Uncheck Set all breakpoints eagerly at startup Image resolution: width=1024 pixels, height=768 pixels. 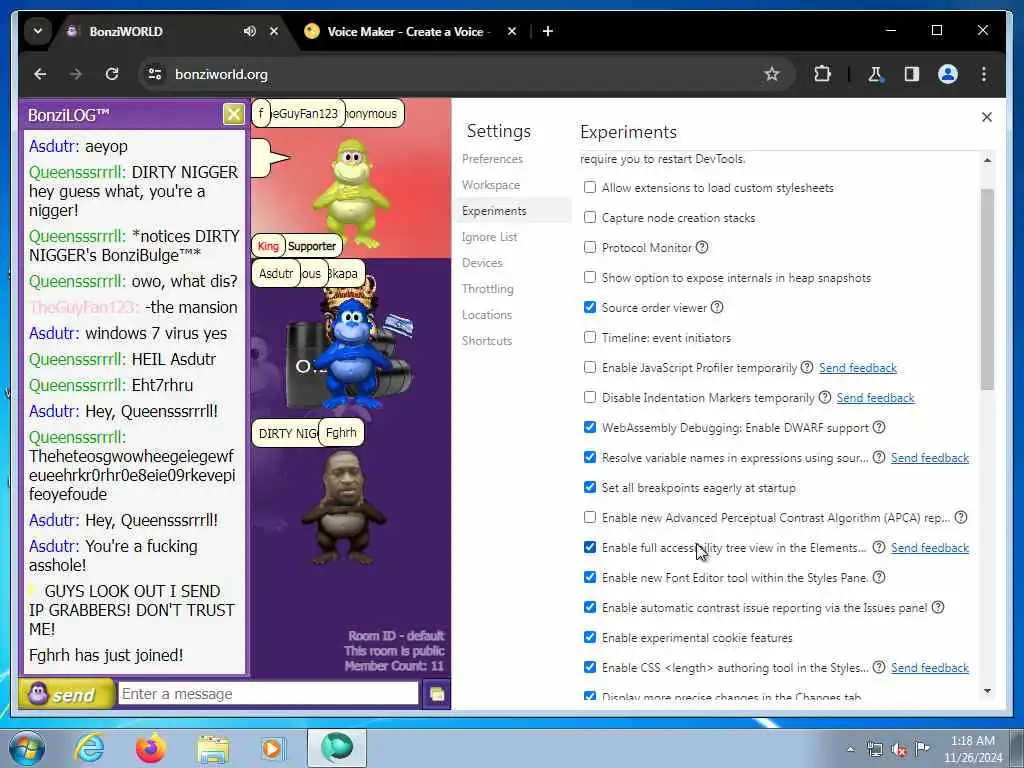[590, 487]
